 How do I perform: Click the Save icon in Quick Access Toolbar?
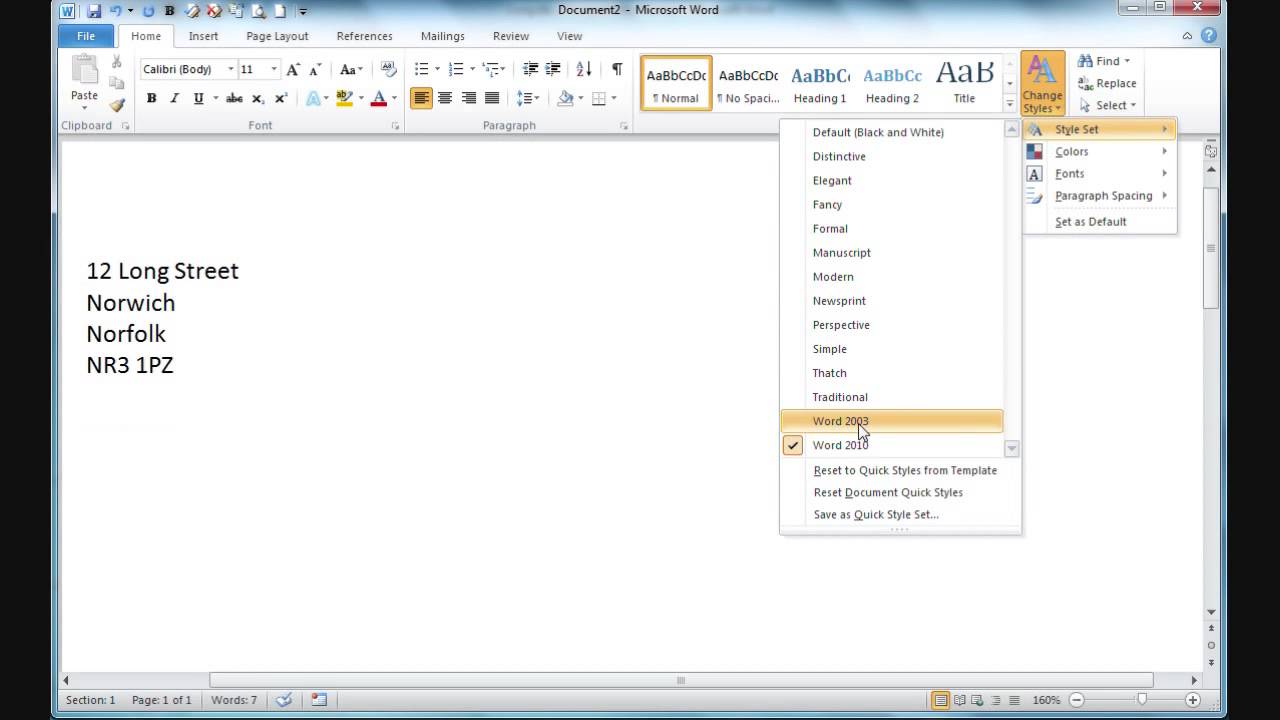point(94,11)
